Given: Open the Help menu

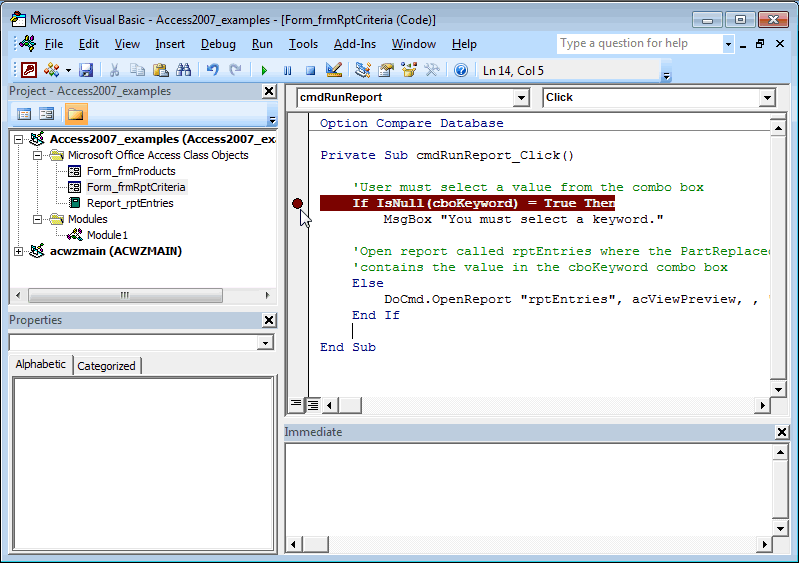Looking at the screenshot, I should (x=464, y=44).
